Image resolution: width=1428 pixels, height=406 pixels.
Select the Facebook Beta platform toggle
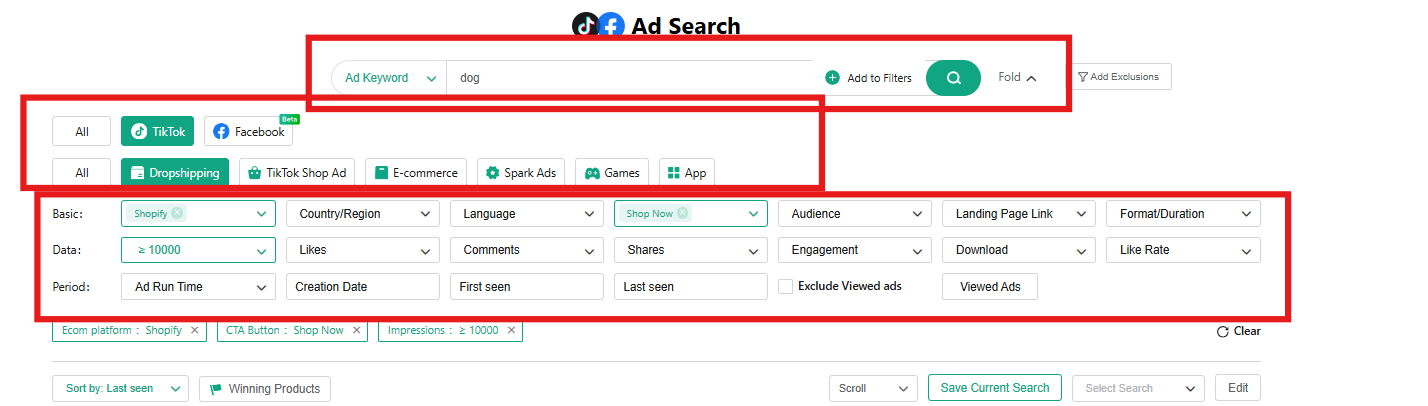[x=248, y=132]
